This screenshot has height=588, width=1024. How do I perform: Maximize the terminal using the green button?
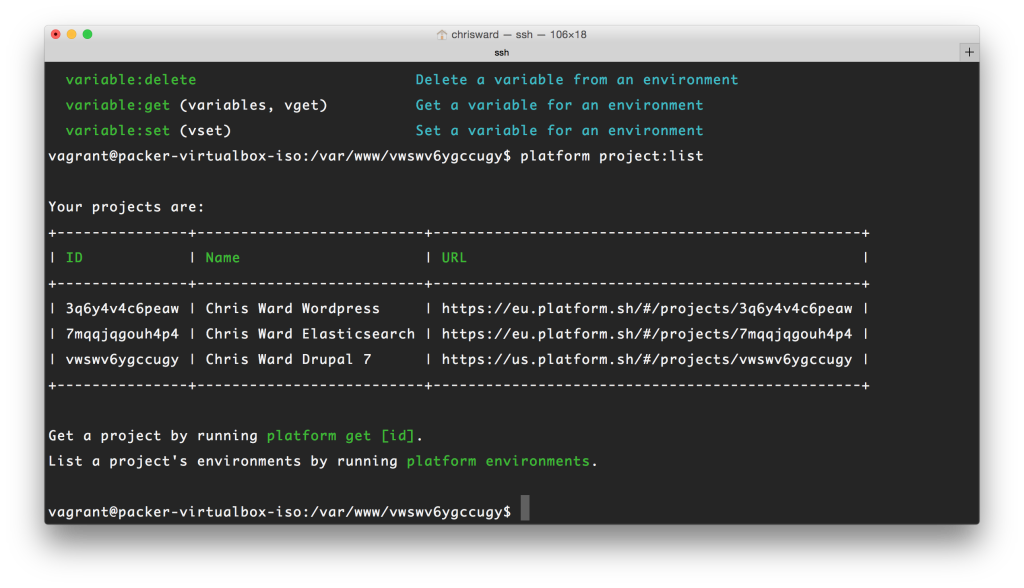pyautogui.click(x=88, y=34)
